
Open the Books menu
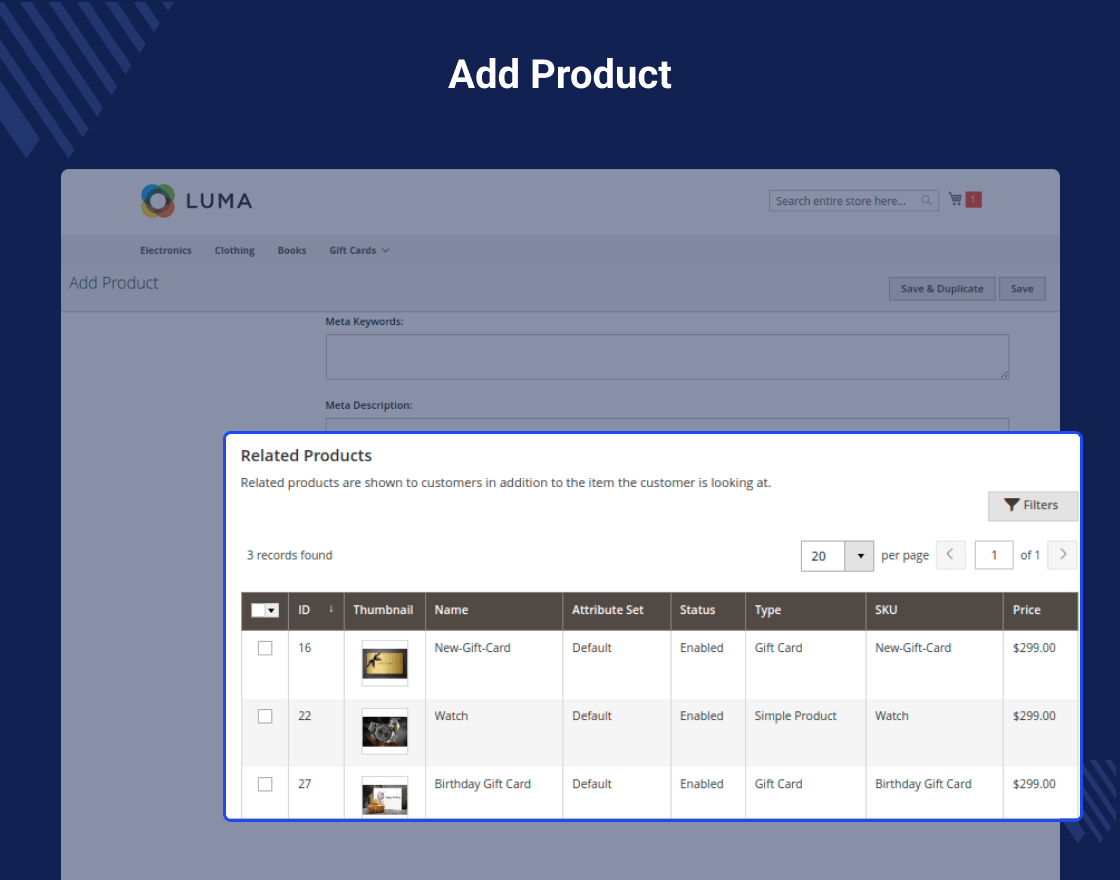coord(292,251)
